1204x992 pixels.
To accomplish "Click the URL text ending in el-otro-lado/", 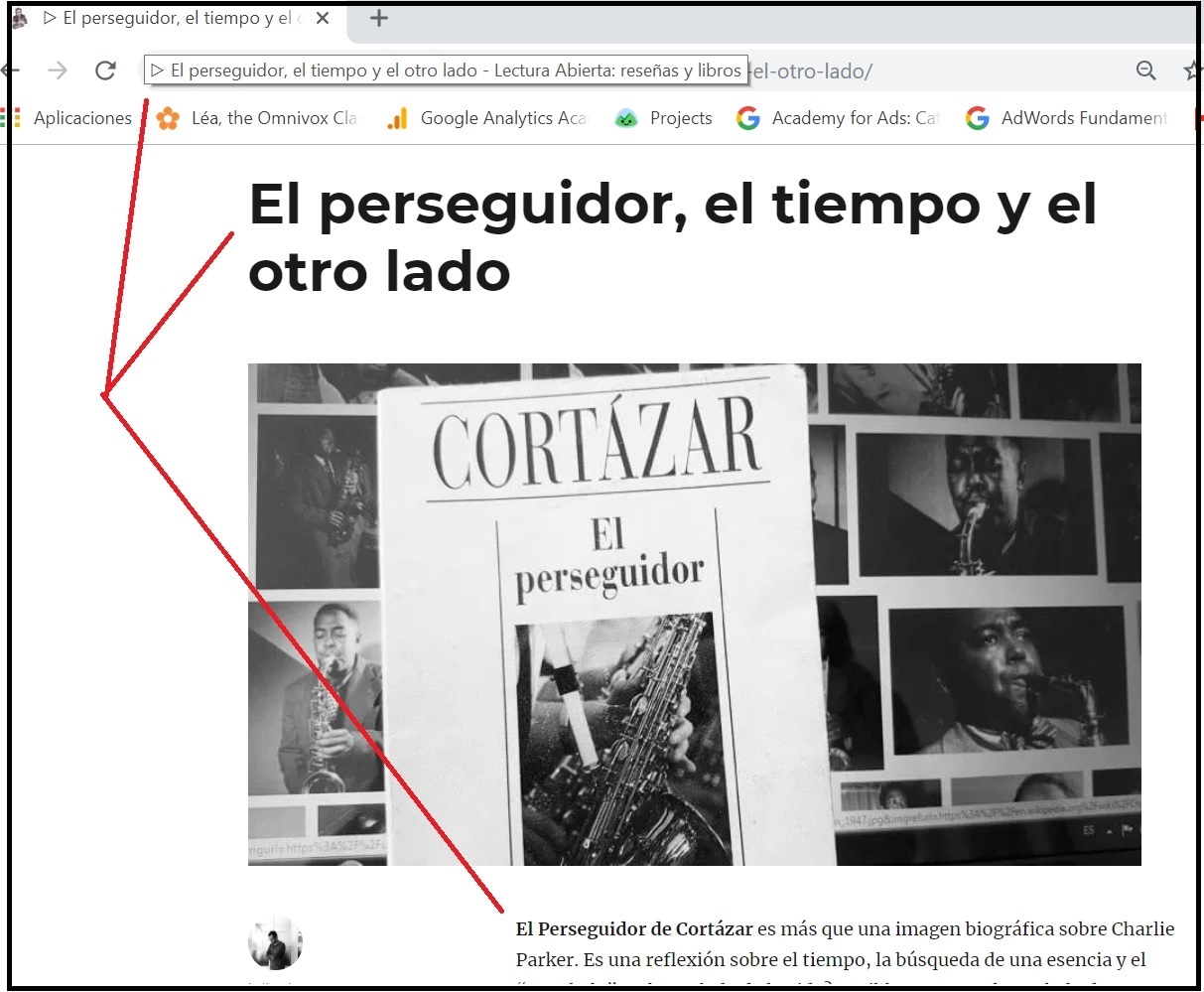I will (x=812, y=71).
